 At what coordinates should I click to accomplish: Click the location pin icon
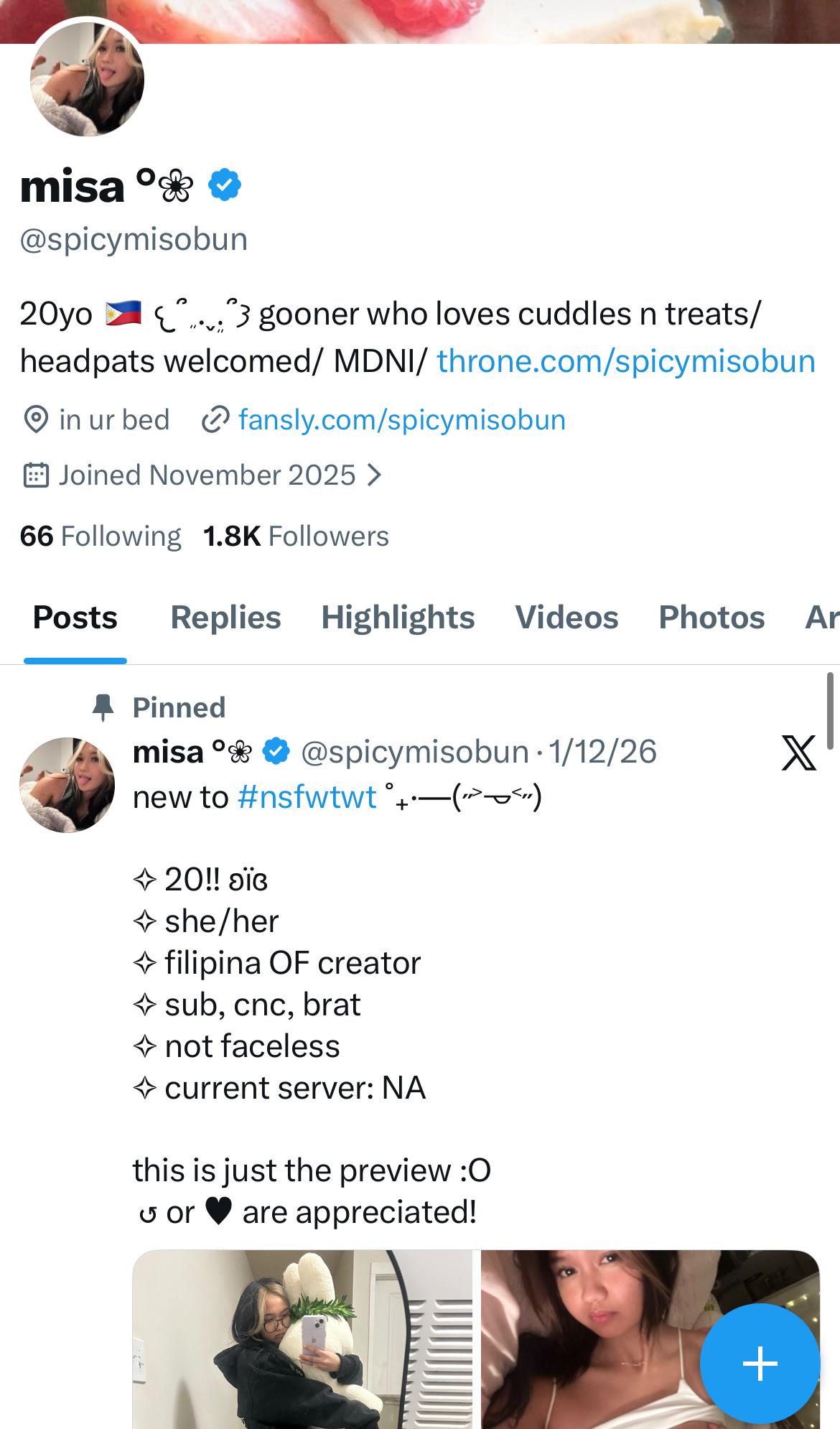[36, 419]
